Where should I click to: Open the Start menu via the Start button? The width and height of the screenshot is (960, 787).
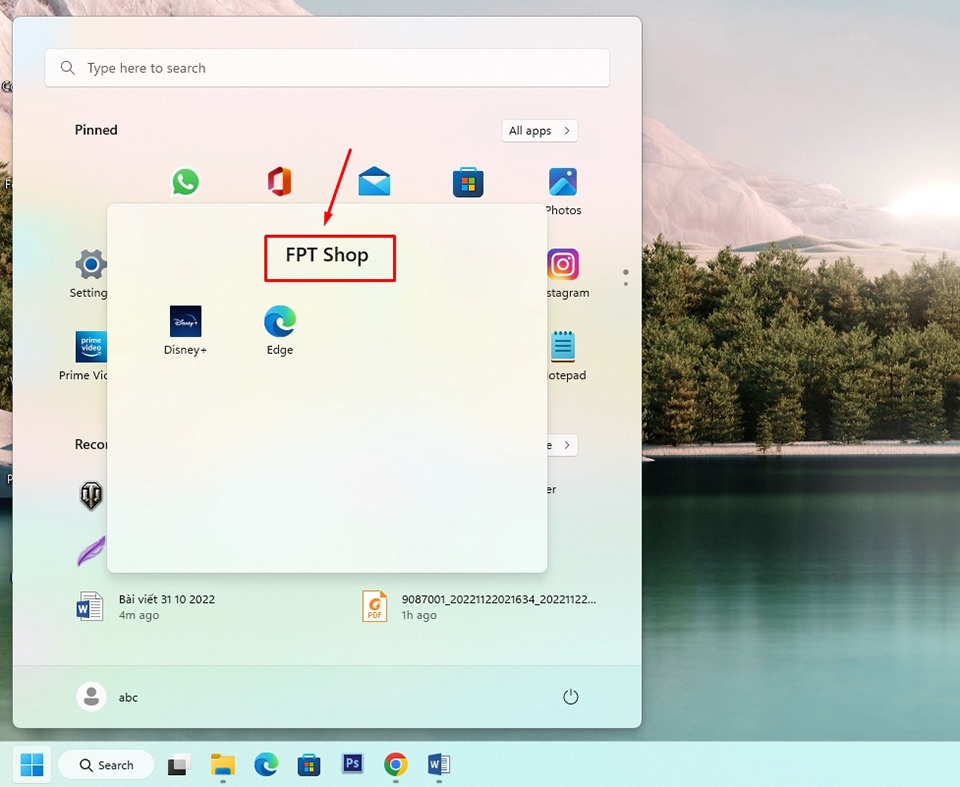point(31,764)
